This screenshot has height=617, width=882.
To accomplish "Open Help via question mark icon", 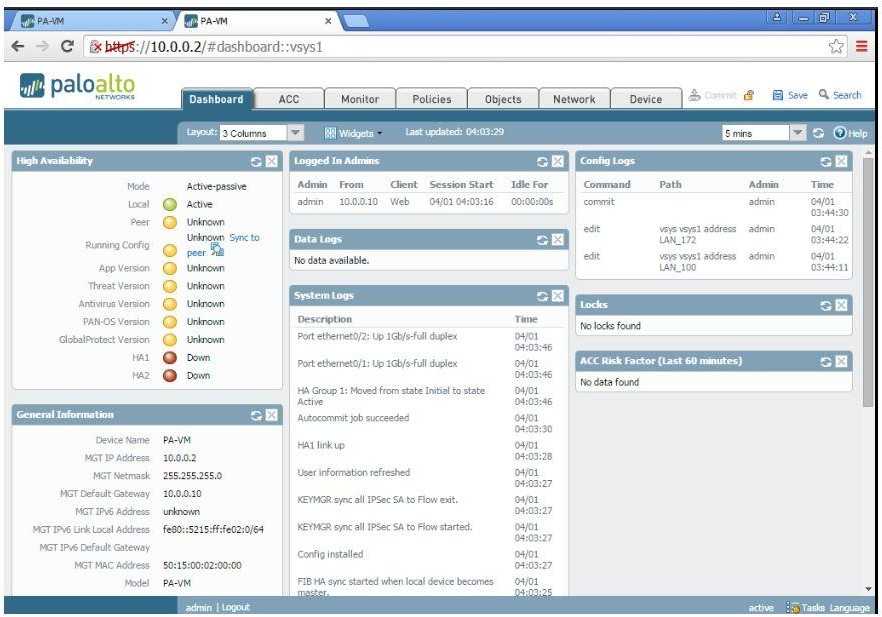I will pyautogui.click(x=839, y=133).
